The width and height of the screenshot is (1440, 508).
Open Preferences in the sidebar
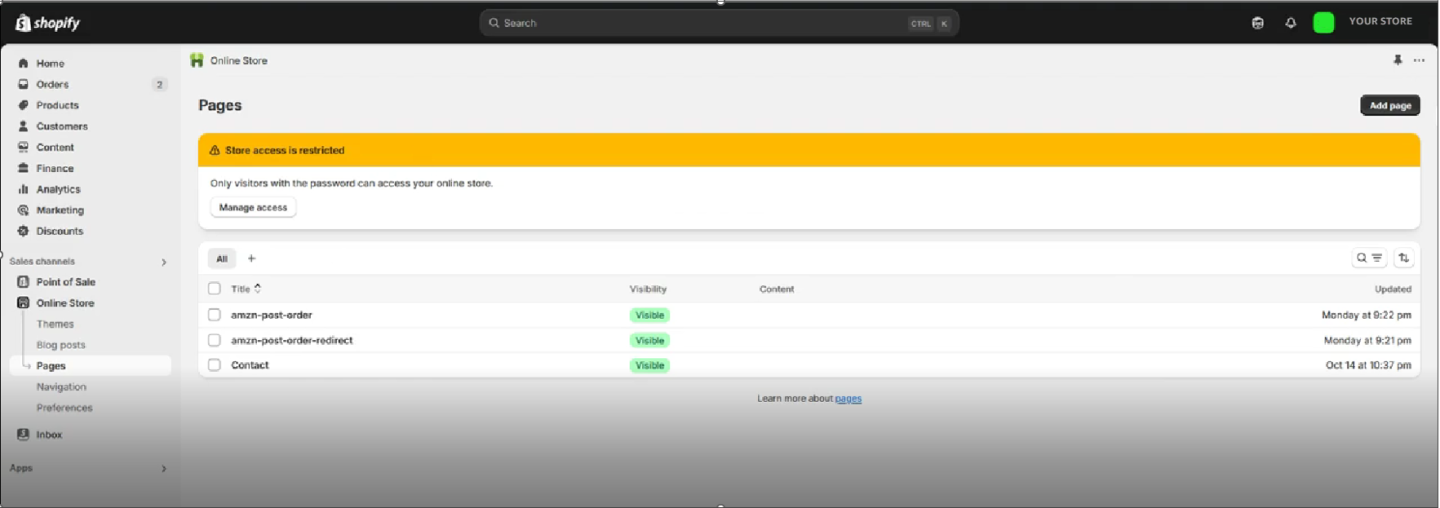click(64, 408)
